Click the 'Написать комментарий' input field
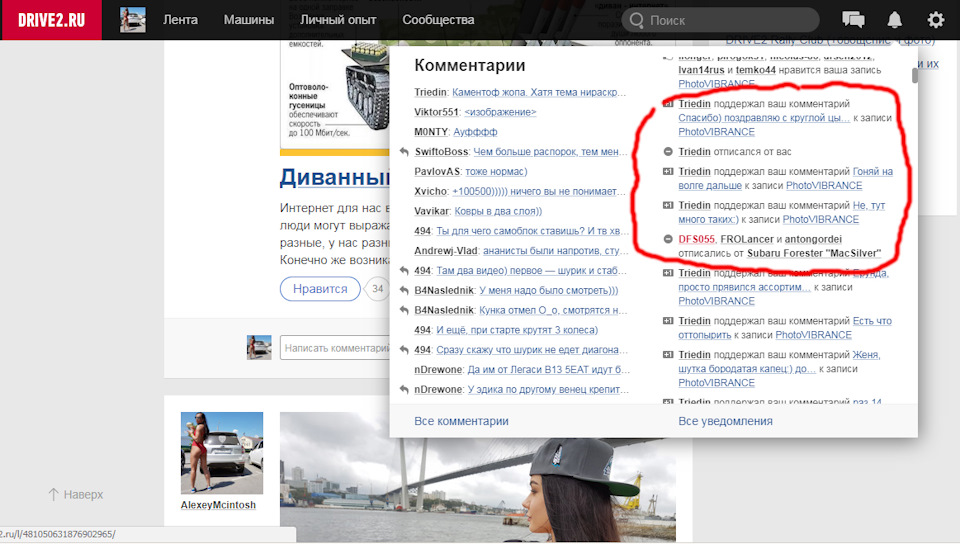The height and width of the screenshot is (544, 960). click(x=336, y=348)
